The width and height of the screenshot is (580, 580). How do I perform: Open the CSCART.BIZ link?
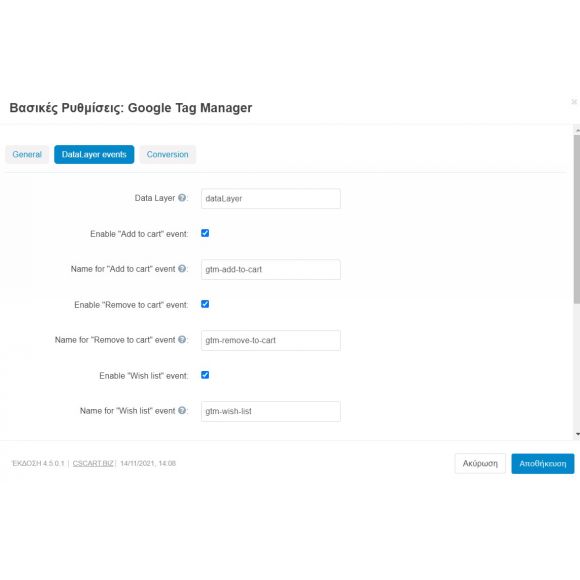click(x=93, y=463)
